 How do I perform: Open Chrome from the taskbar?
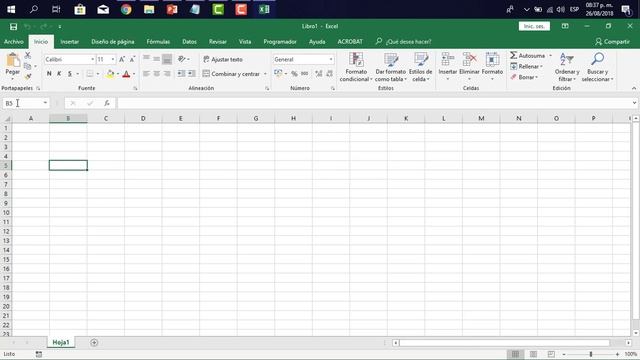click(x=126, y=9)
